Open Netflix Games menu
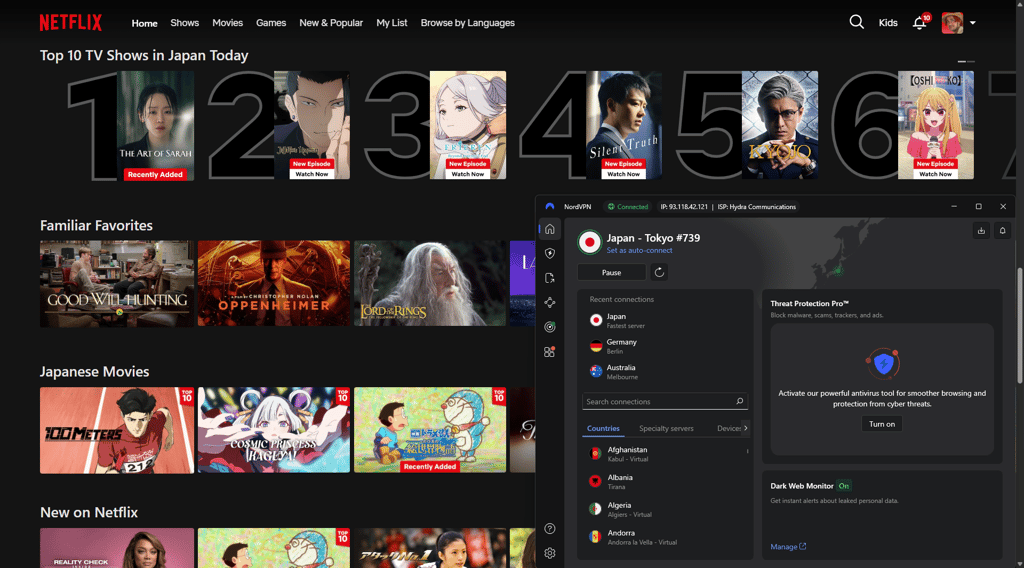This screenshot has height=568, width=1024. (271, 23)
